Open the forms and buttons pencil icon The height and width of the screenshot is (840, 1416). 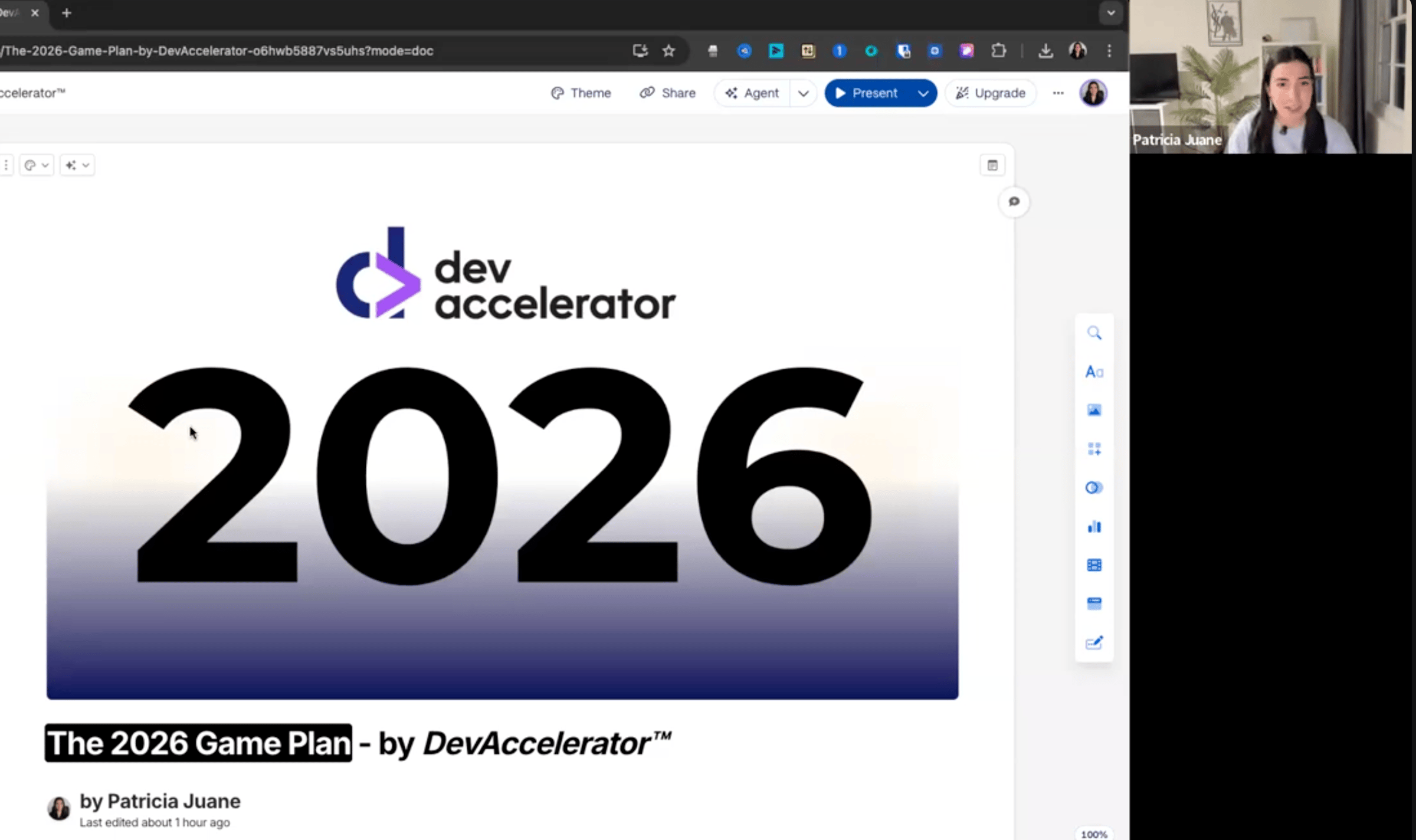click(1094, 642)
